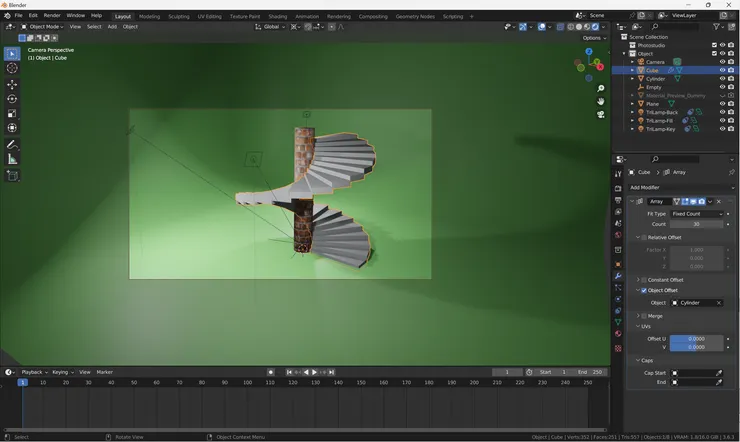Select the Add Cube tool
The height and width of the screenshot is (442, 740).
(12, 175)
